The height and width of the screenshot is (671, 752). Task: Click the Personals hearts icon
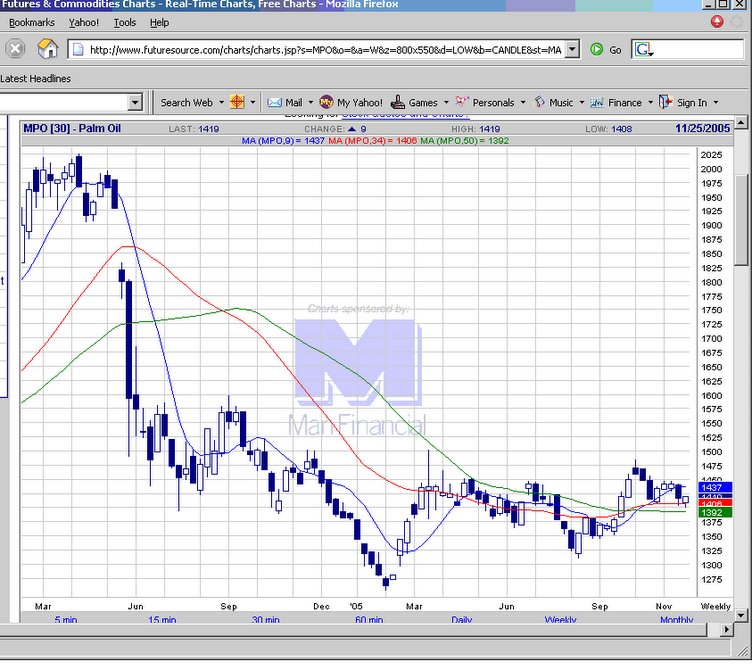(x=461, y=102)
